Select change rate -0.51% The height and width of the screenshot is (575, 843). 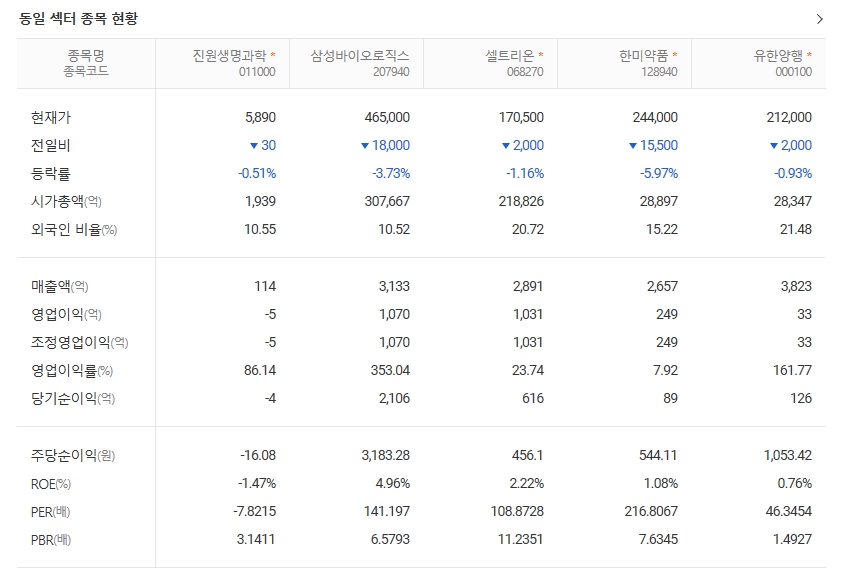click(257, 174)
